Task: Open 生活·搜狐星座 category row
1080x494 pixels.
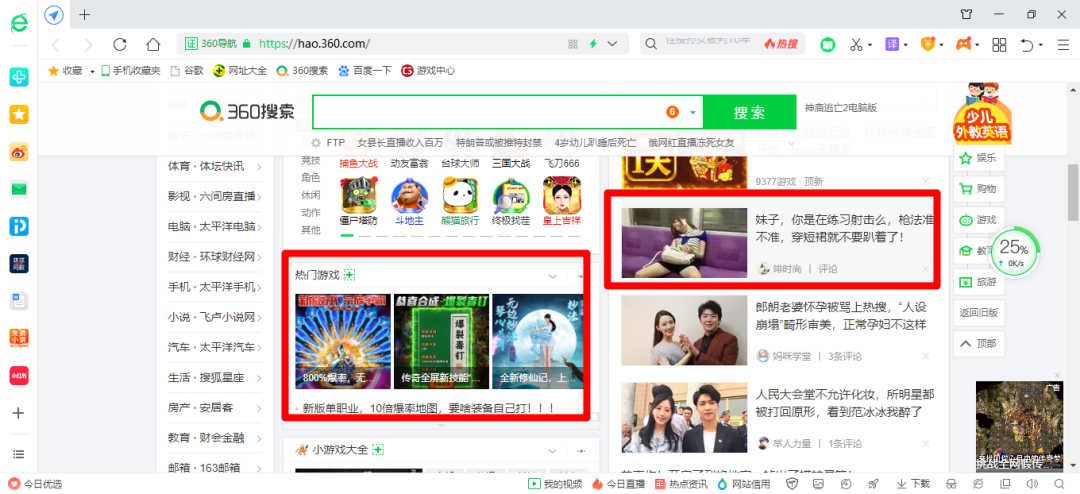Action: click(x=214, y=378)
